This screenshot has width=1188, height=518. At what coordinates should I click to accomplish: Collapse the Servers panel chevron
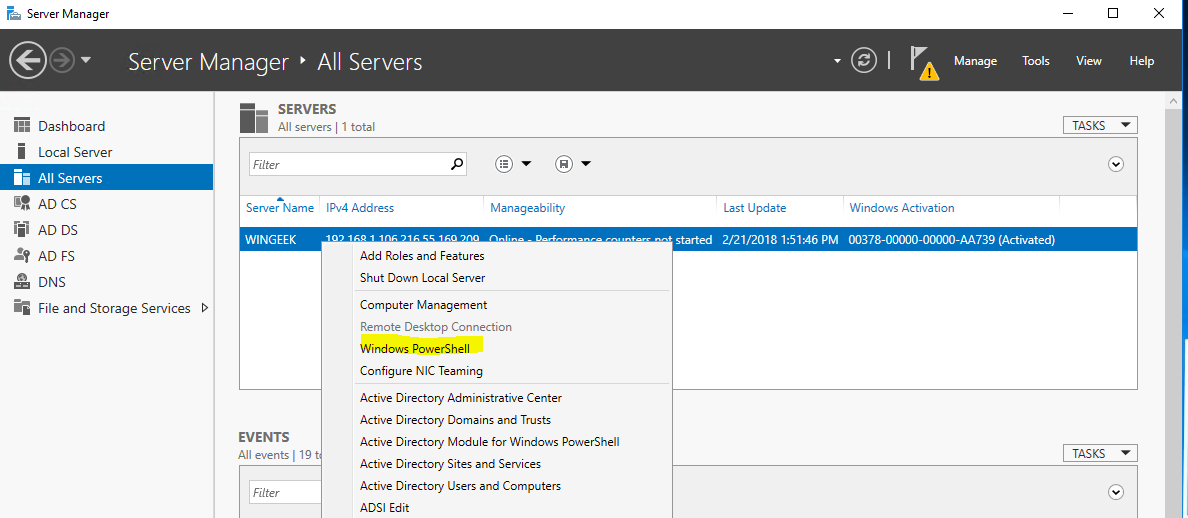coord(1116,164)
